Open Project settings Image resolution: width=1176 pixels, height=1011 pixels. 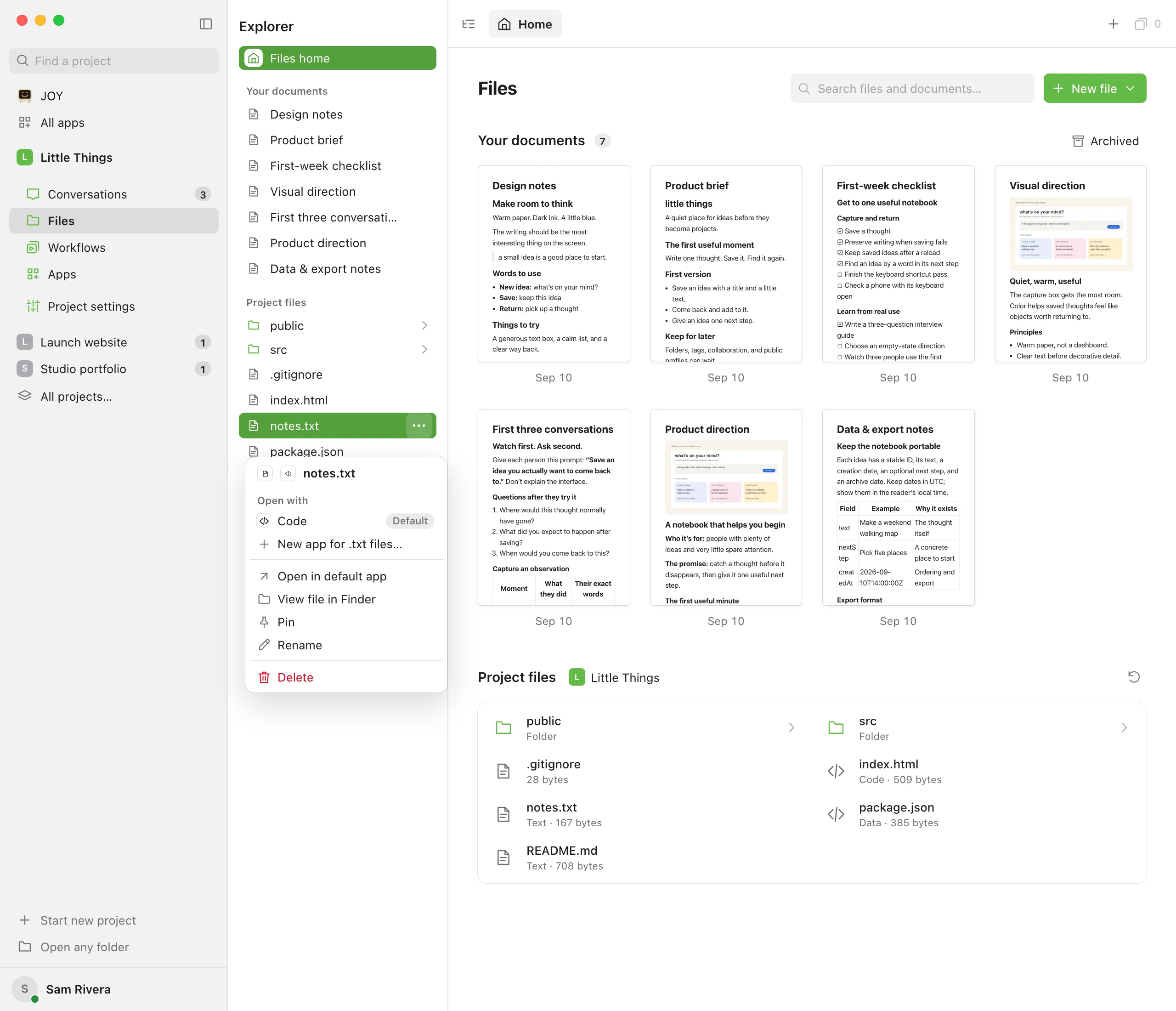tap(113, 307)
